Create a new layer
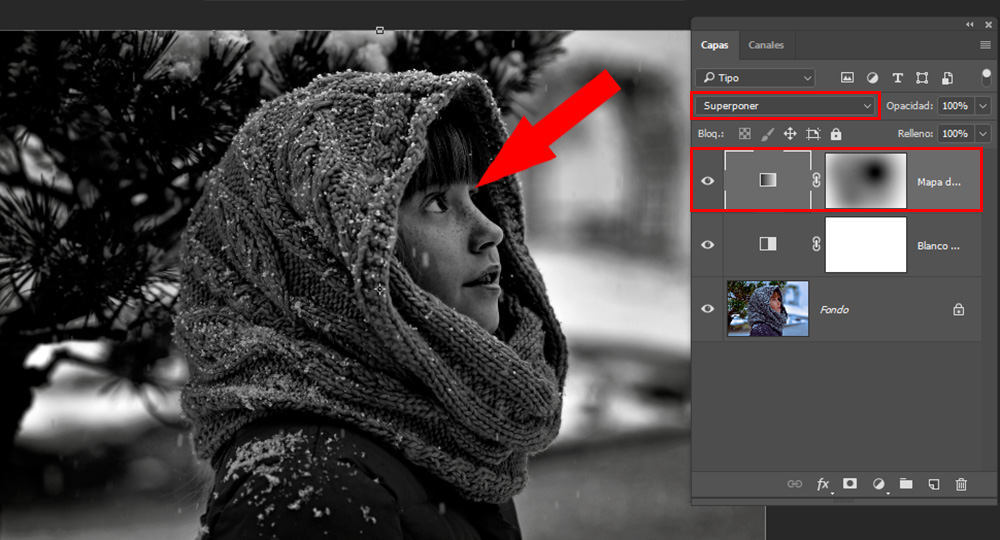 (x=934, y=485)
